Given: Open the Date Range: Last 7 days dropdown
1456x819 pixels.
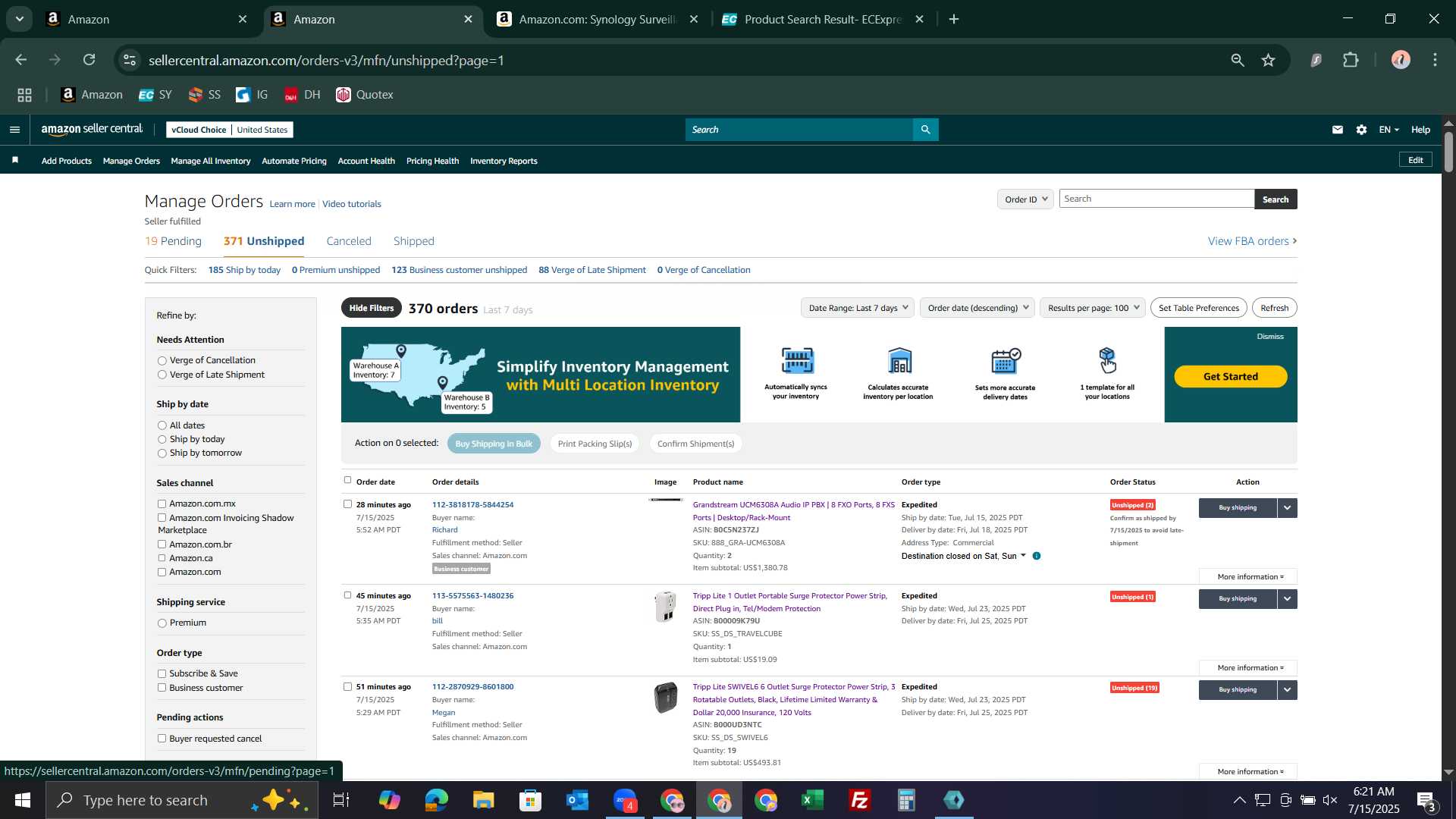Looking at the screenshot, I should tap(858, 308).
